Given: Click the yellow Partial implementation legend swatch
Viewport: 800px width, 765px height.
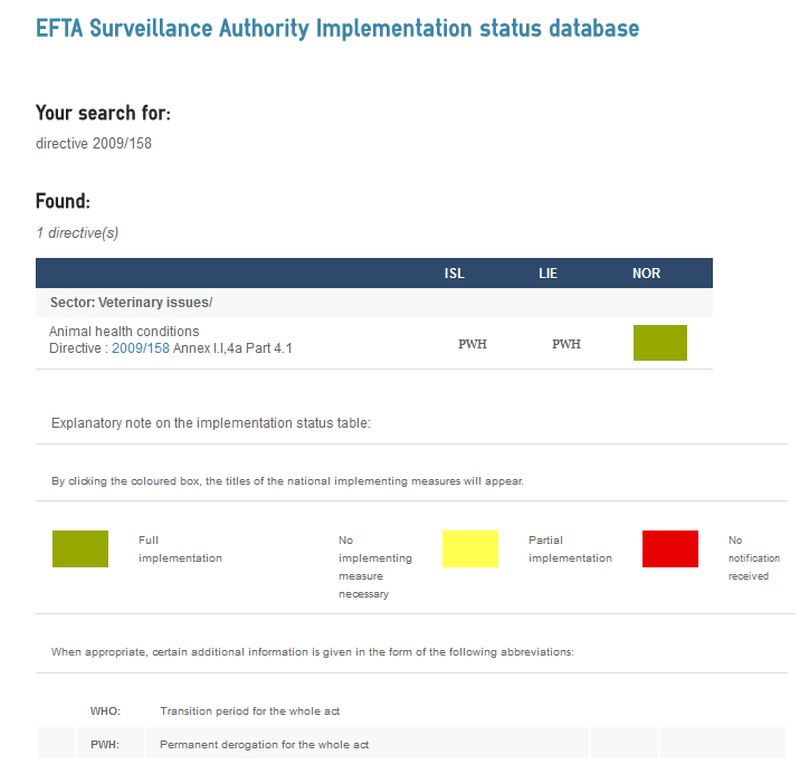Looking at the screenshot, I should pos(470,549).
